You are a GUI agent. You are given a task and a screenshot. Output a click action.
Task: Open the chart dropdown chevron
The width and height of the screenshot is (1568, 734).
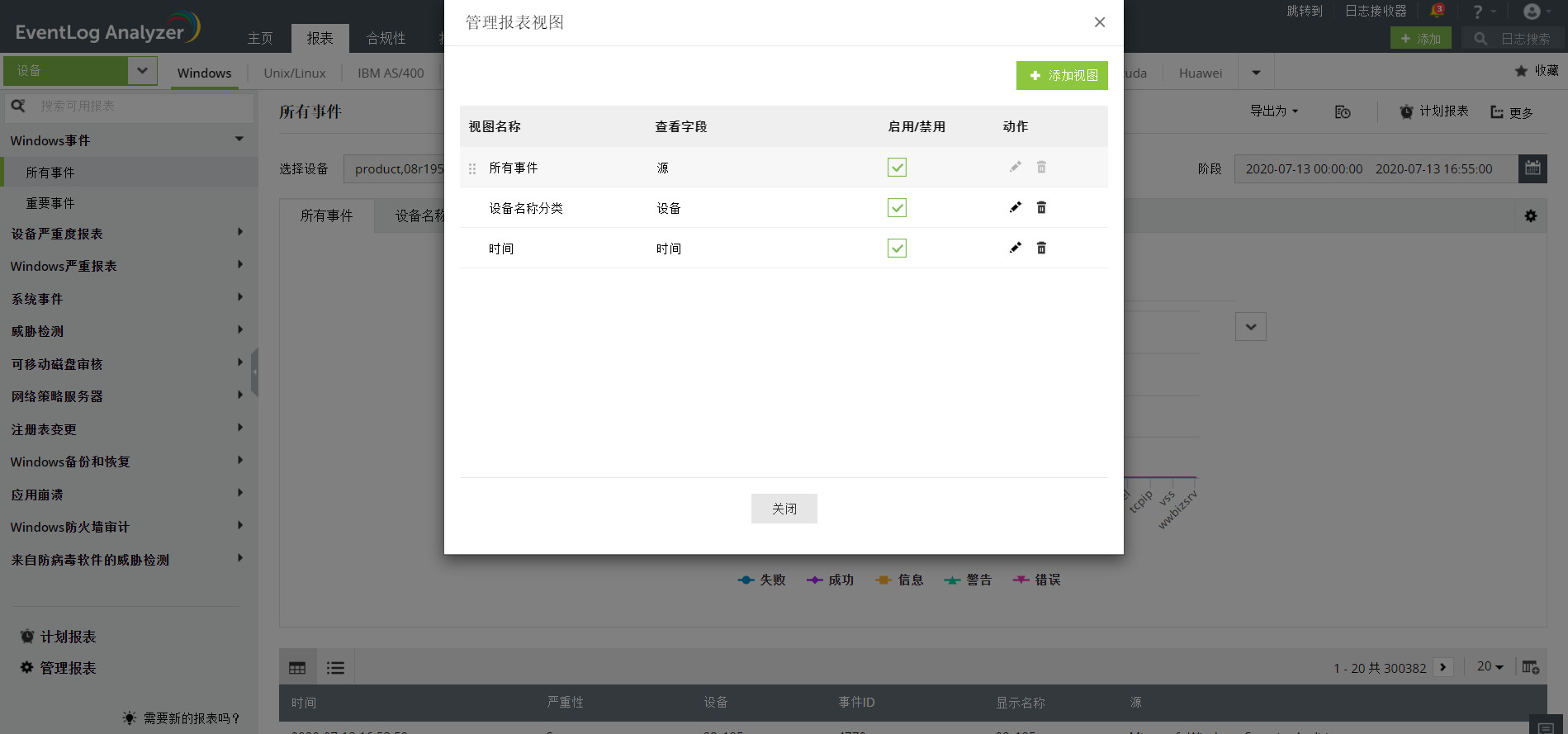coord(1251,327)
